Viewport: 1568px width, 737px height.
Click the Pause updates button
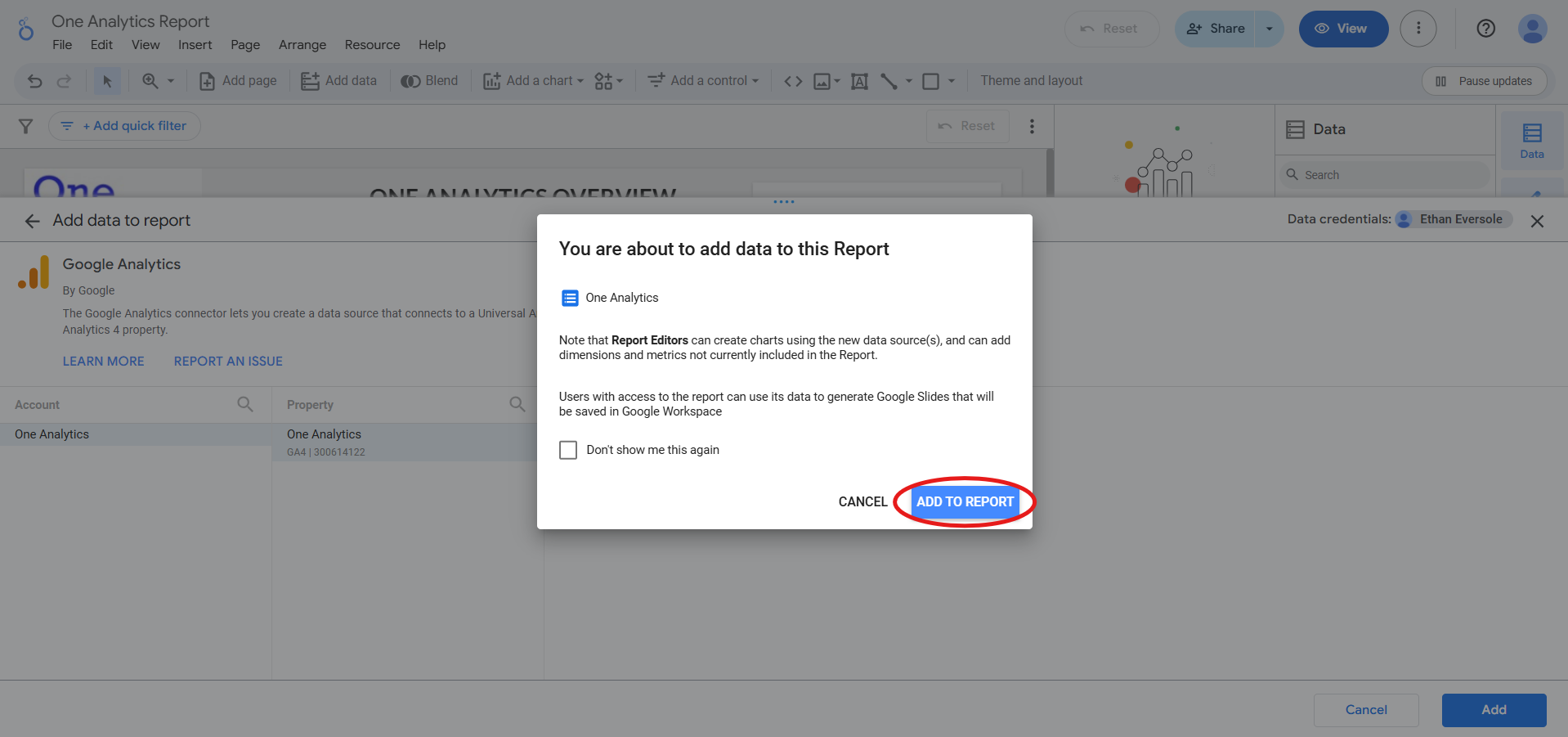point(1485,81)
